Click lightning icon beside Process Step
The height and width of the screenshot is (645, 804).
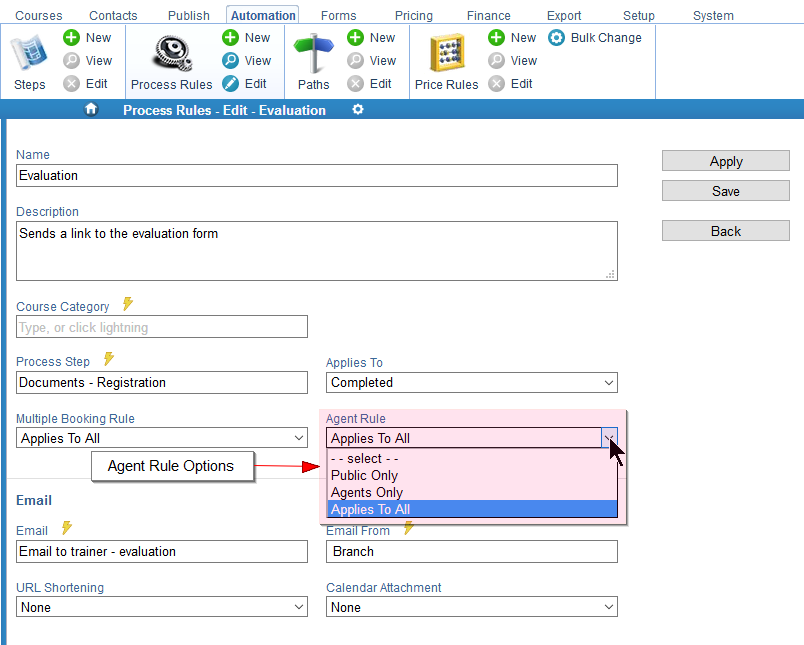point(109,359)
